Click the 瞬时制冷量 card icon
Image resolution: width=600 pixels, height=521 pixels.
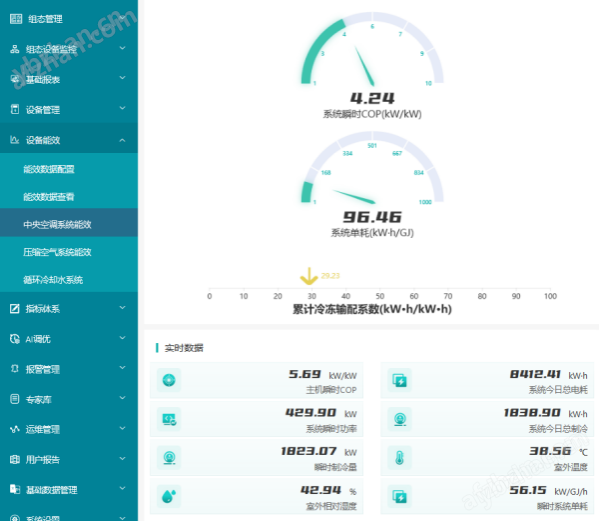pos(169,458)
